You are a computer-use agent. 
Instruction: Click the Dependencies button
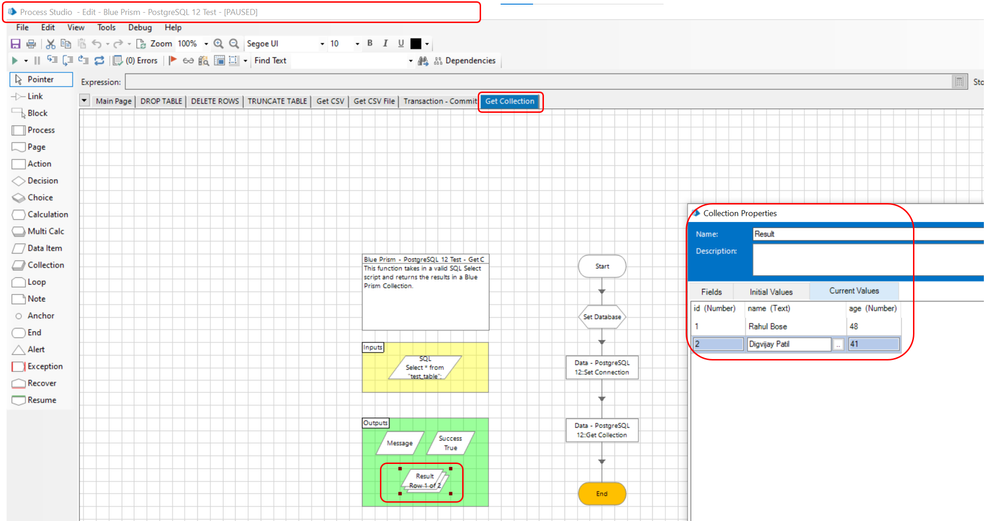click(x=463, y=61)
